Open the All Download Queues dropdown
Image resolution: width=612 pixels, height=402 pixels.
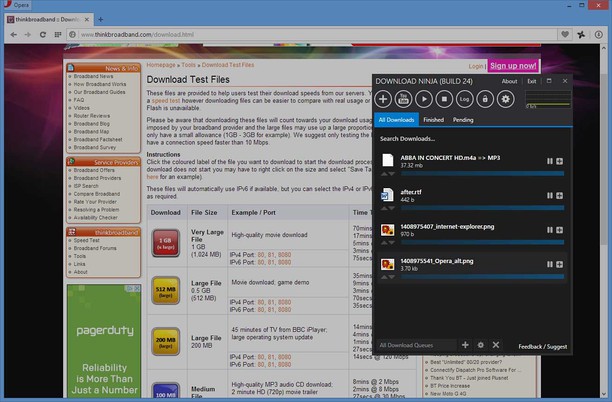tap(416, 345)
